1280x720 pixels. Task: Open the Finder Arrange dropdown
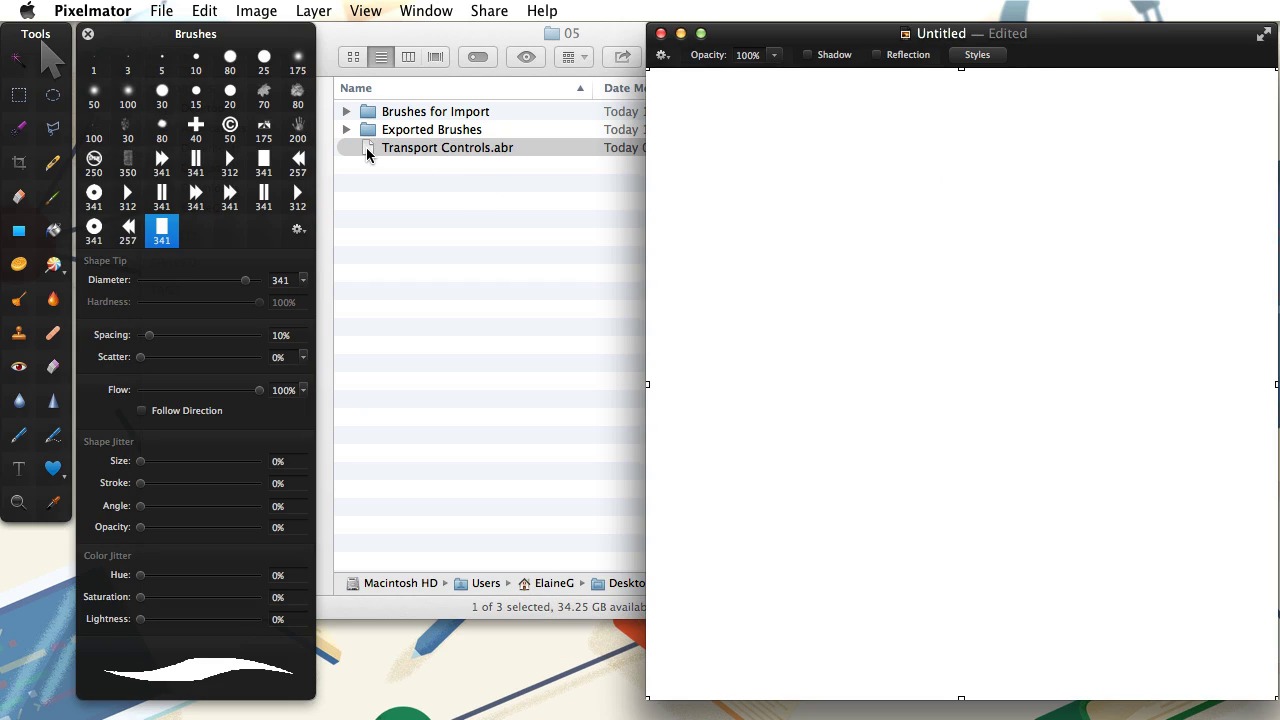coord(575,57)
